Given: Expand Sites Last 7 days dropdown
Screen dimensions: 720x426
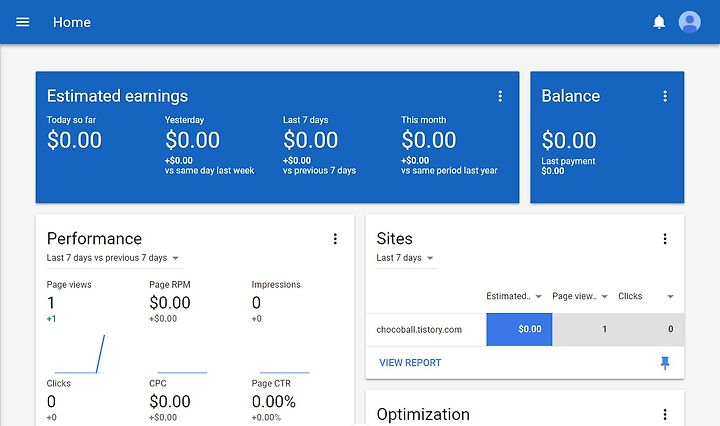Looking at the screenshot, I should (x=405, y=258).
